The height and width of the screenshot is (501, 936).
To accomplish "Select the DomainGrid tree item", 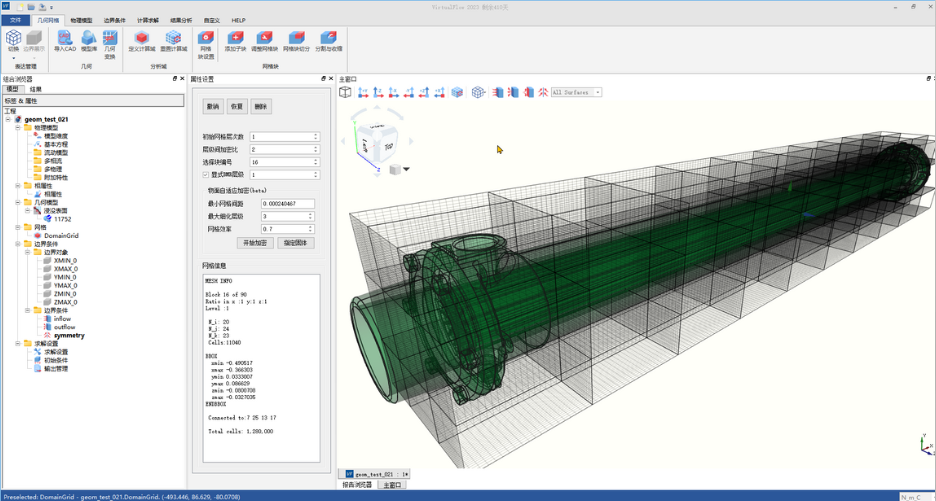I will point(61,236).
